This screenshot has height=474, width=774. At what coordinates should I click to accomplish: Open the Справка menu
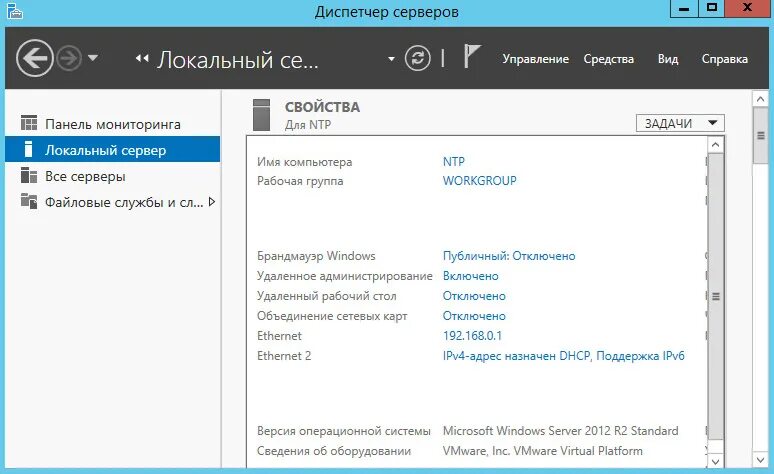coord(724,59)
